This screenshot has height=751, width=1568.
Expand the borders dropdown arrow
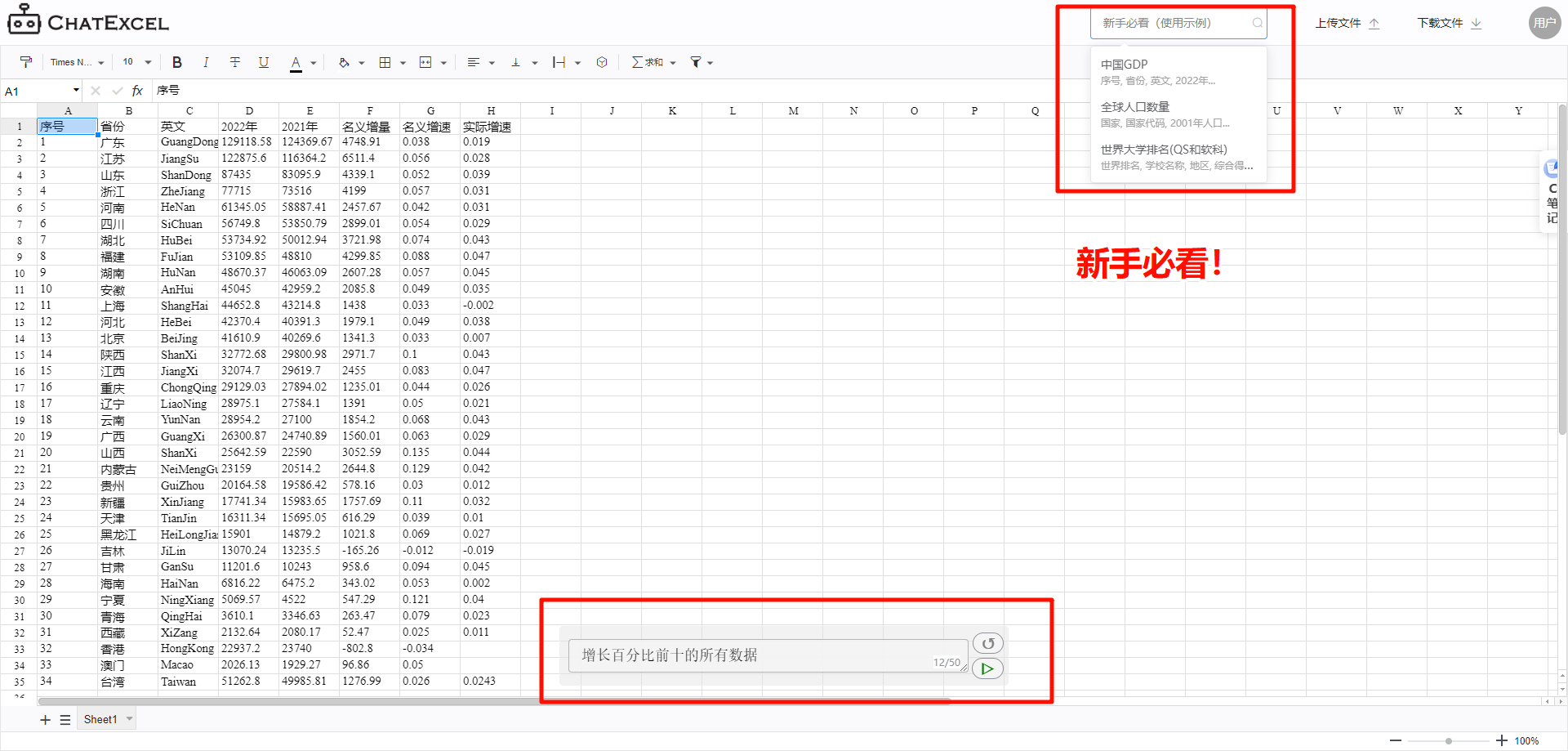403,63
